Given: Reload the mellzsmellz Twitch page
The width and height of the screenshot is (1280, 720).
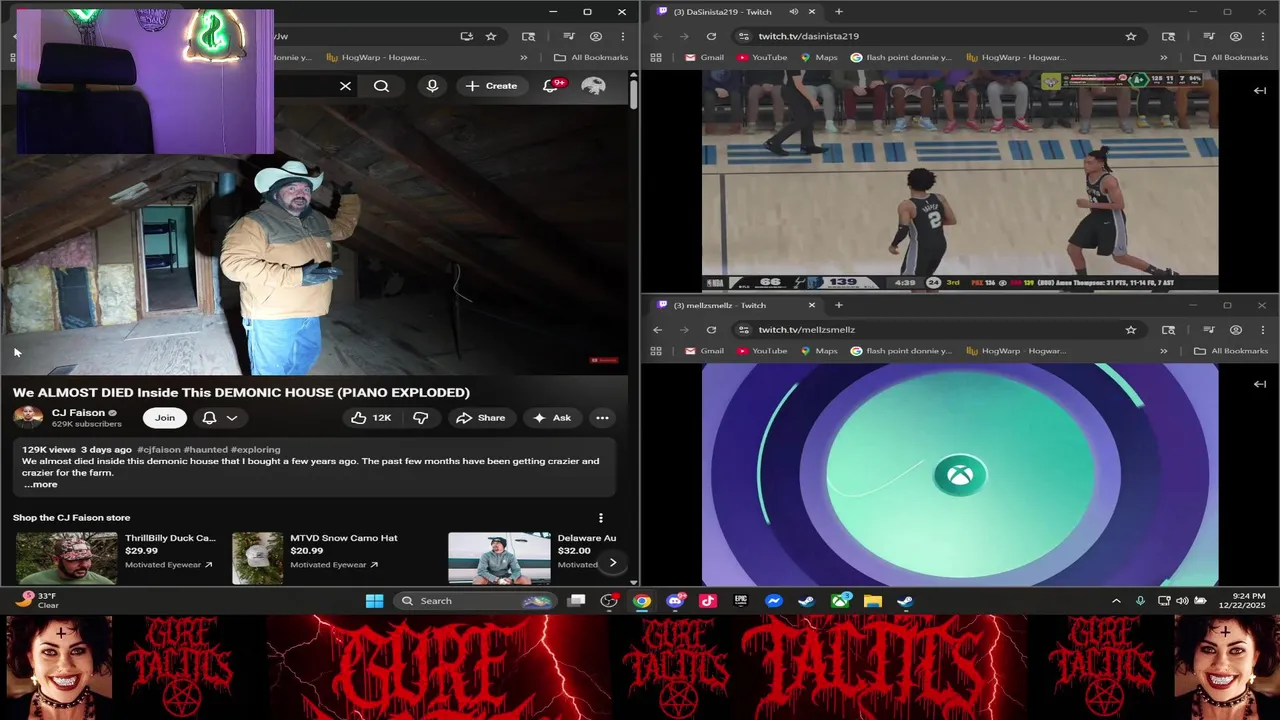Looking at the screenshot, I should 711,329.
